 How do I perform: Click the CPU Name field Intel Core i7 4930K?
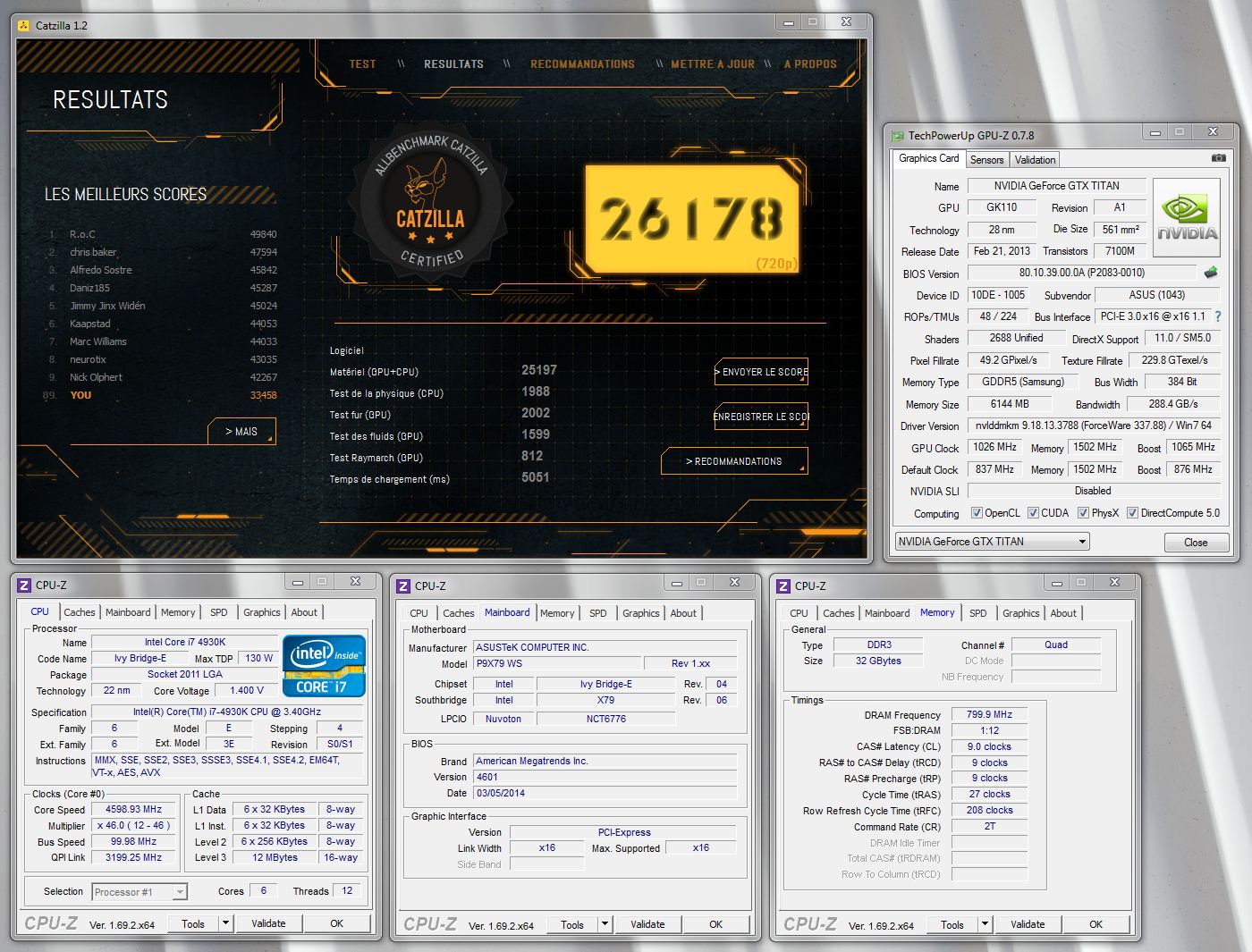[185, 642]
